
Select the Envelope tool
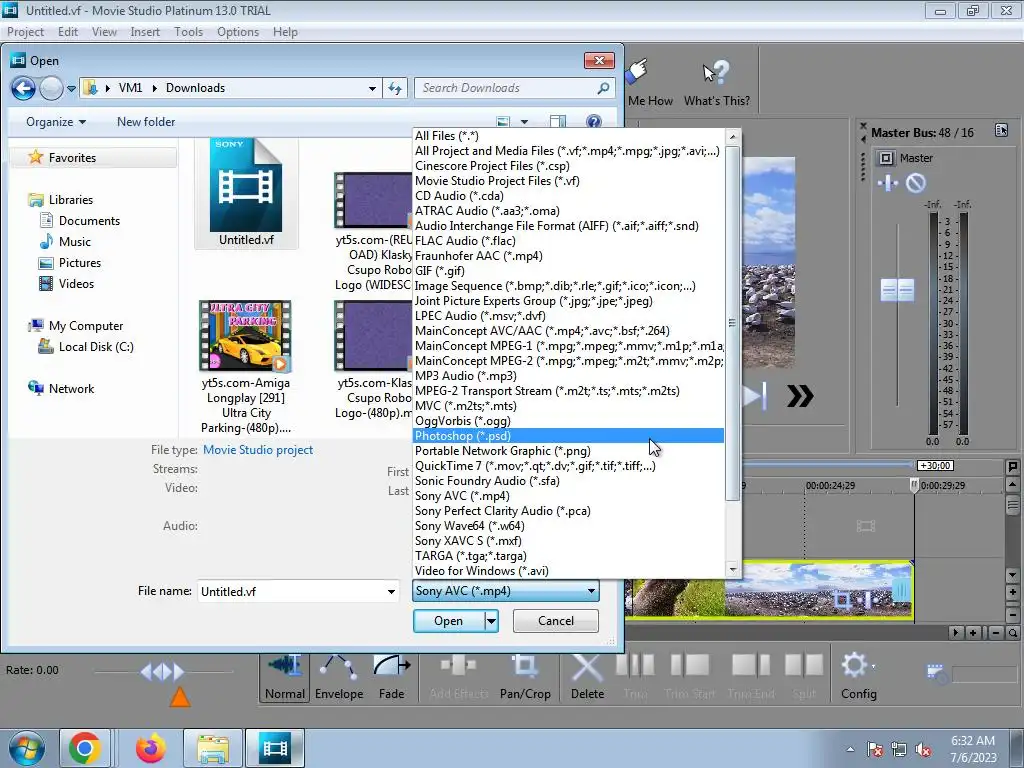(339, 678)
